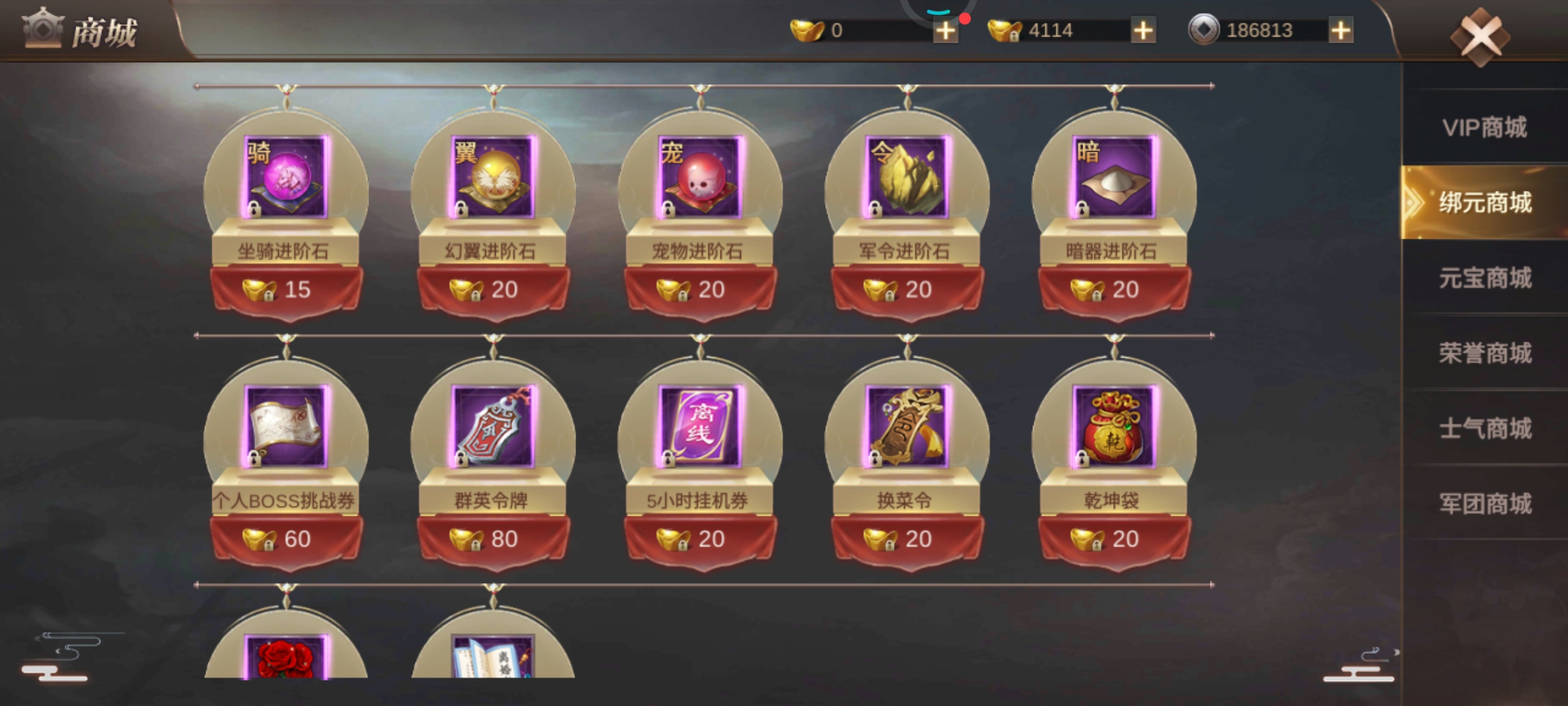The width and height of the screenshot is (1568, 706).
Task: Open the 军团商城 tab
Action: [1484, 503]
